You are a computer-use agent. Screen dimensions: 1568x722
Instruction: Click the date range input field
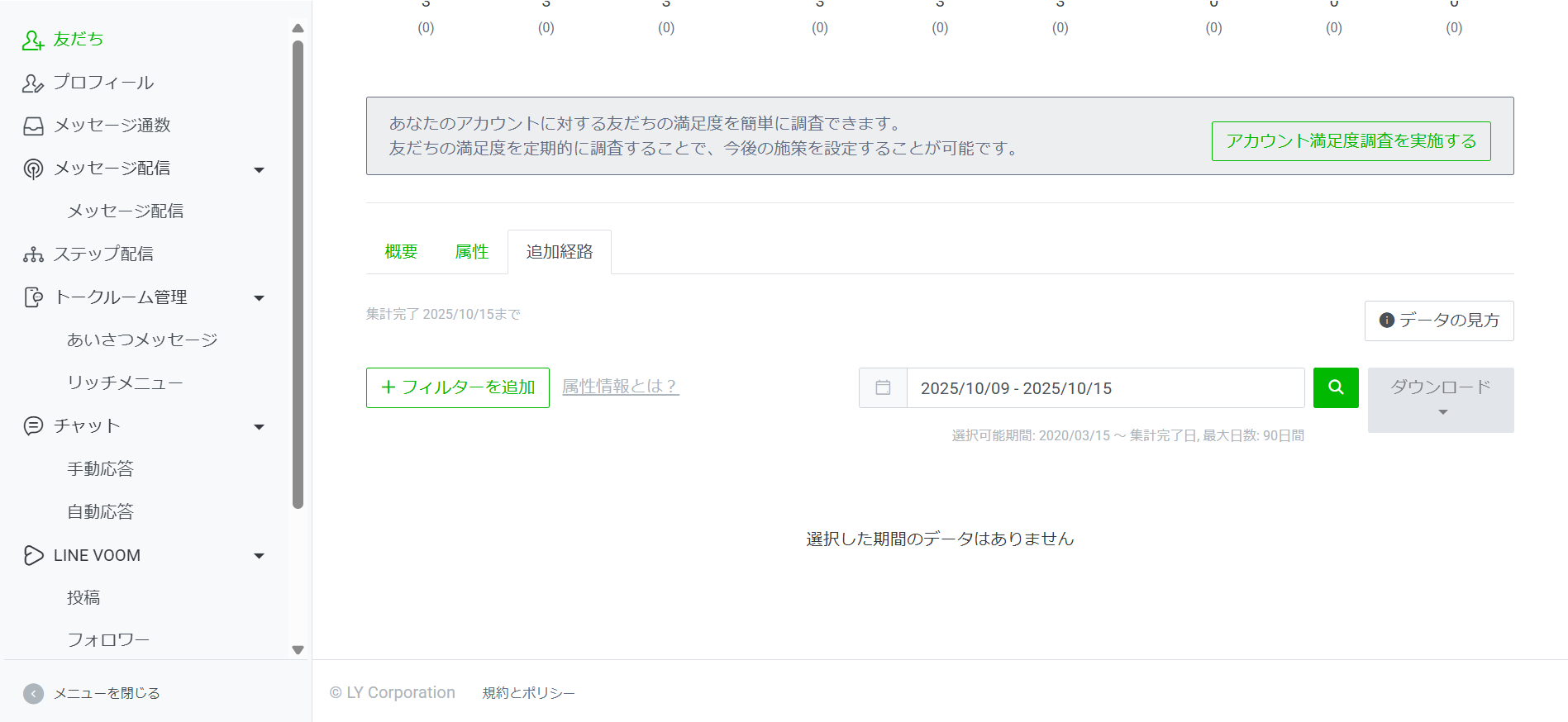(1104, 388)
